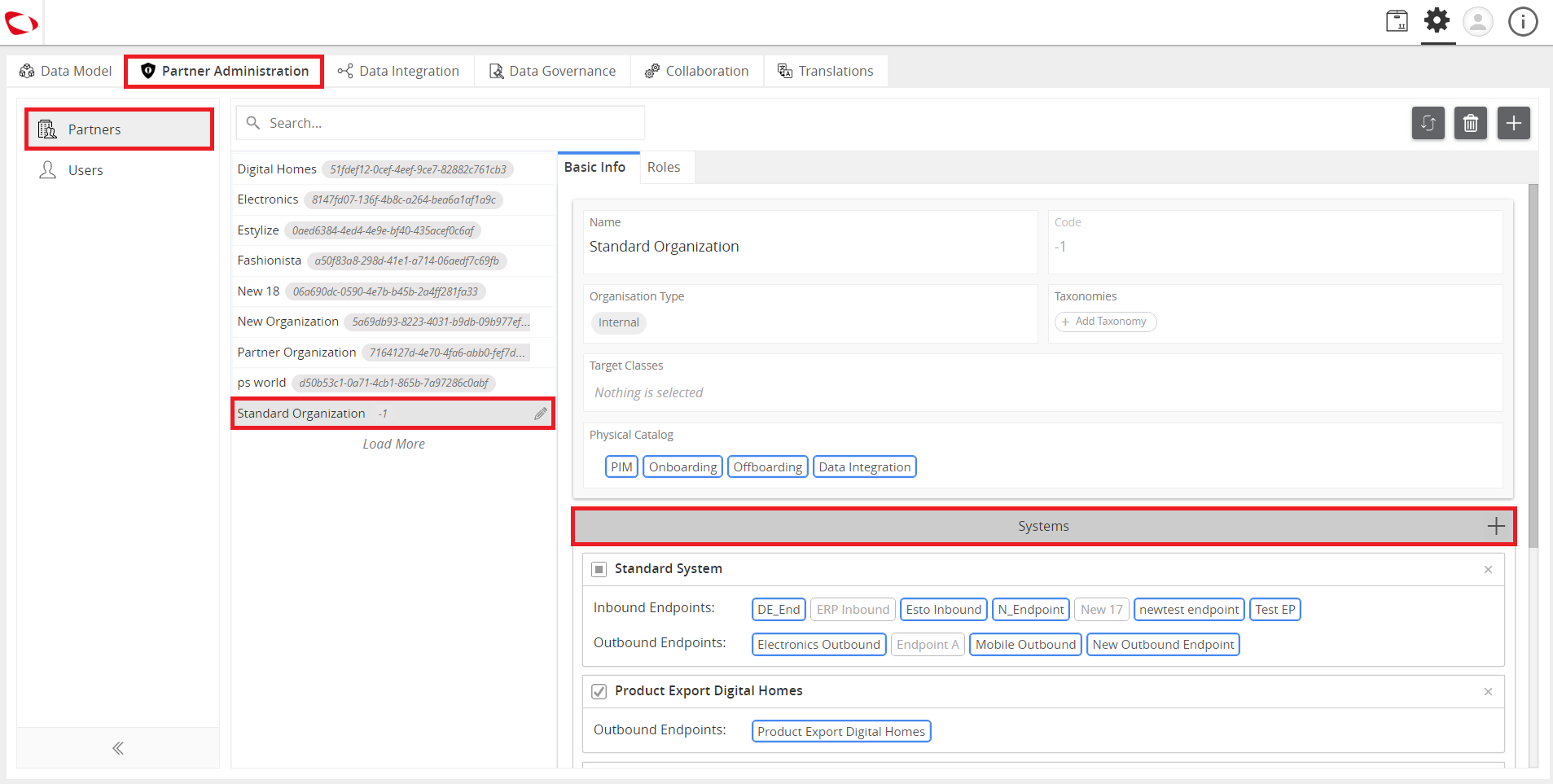The width and height of the screenshot is (1553, 784).
Task: Toggle the DE_End inbound endpoint
Action: pos(779,609)
